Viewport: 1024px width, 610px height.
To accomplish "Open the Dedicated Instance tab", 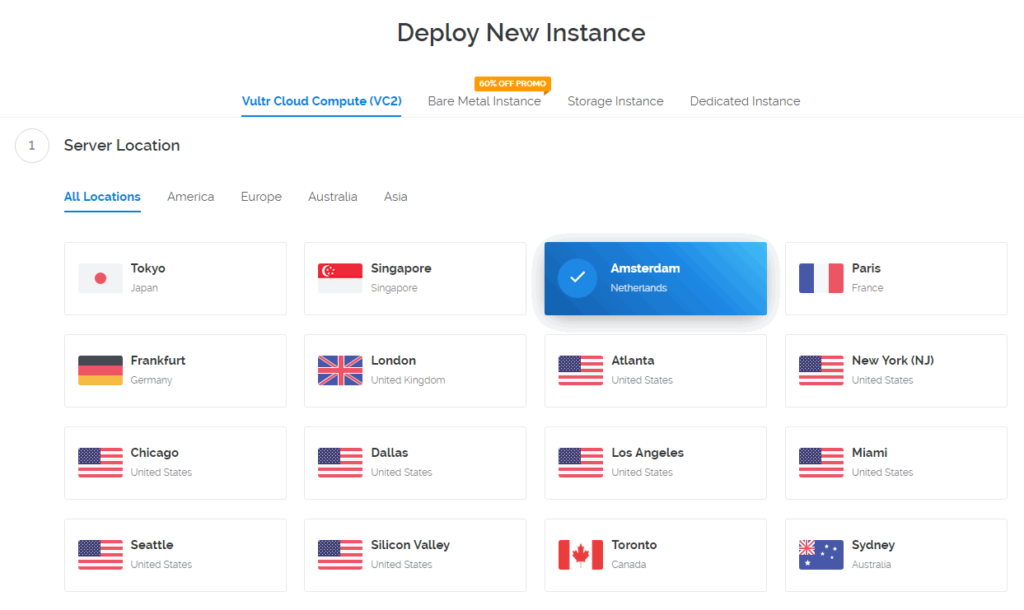I will coord(745,101).
